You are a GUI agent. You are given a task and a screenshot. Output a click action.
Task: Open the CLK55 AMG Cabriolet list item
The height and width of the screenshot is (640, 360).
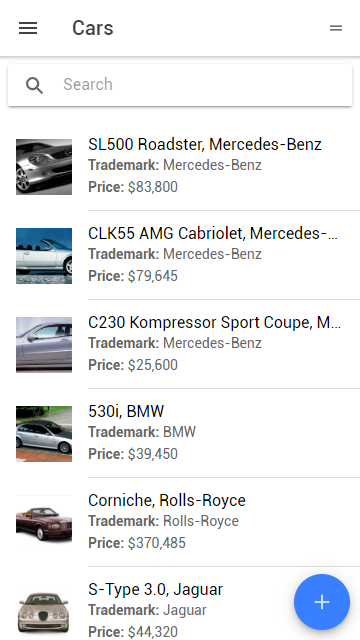click(180, 256)
